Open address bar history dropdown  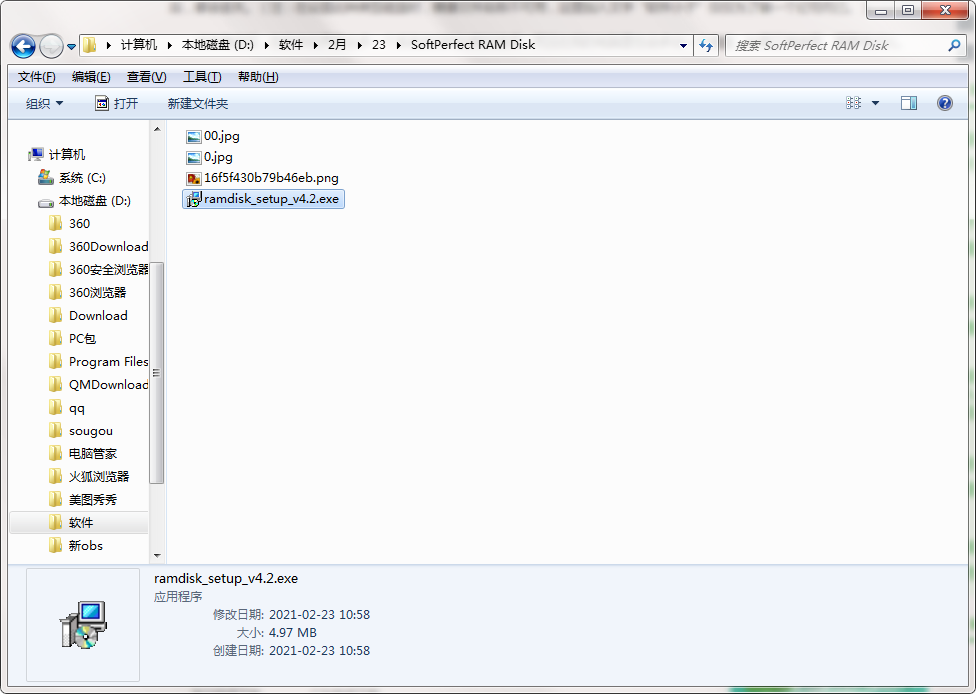pyautogui.click(x=683, y=46)
